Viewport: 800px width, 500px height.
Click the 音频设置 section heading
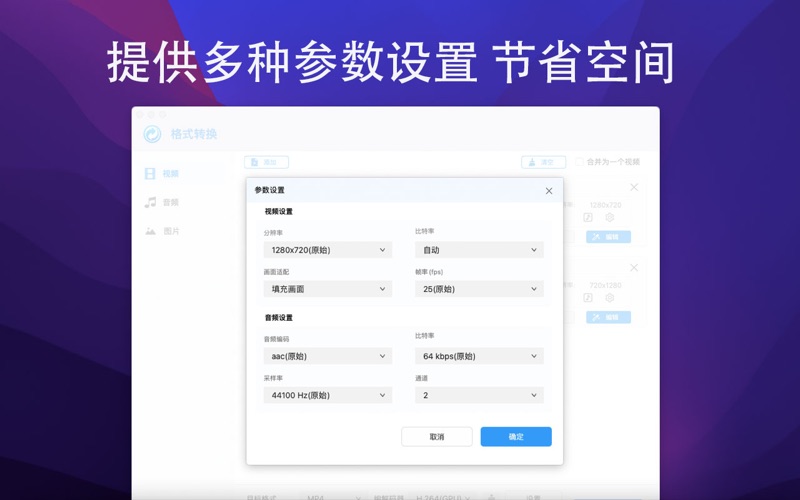pos(279,317)
